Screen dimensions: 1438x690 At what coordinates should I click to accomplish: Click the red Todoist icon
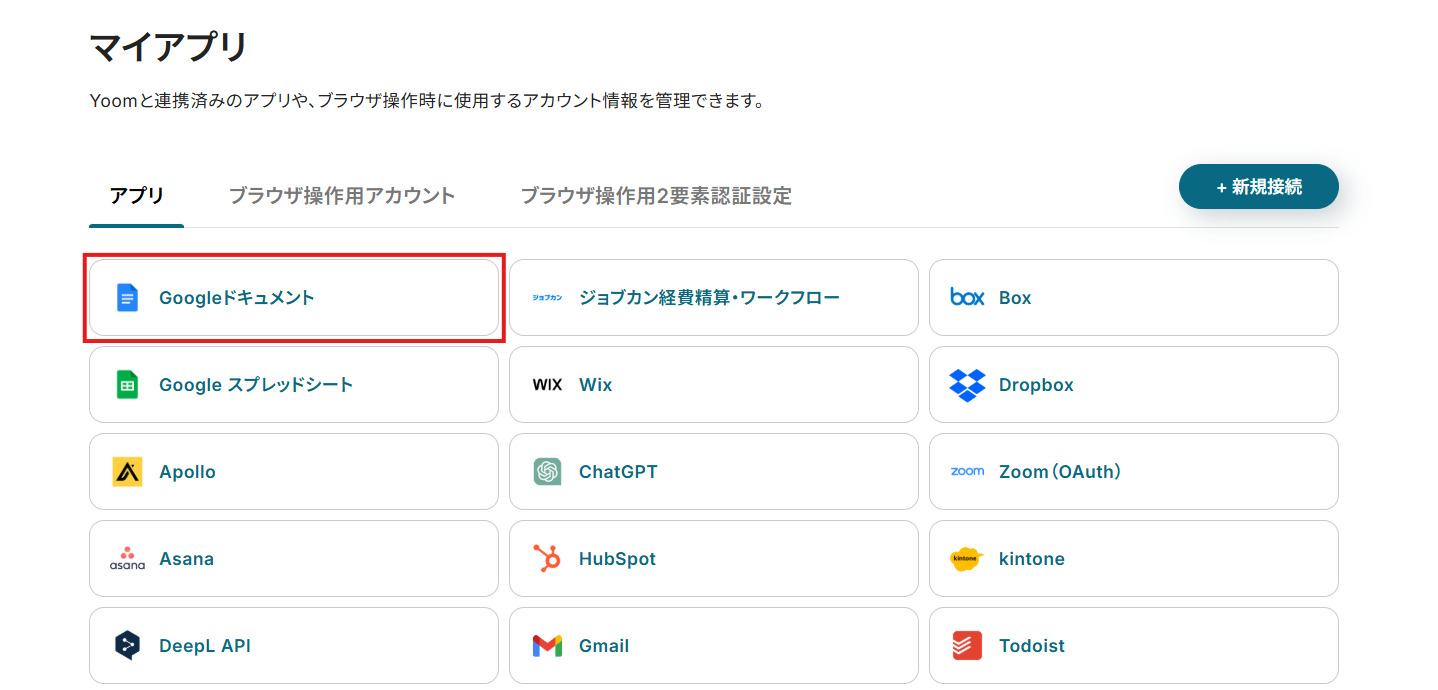point(967,646)
